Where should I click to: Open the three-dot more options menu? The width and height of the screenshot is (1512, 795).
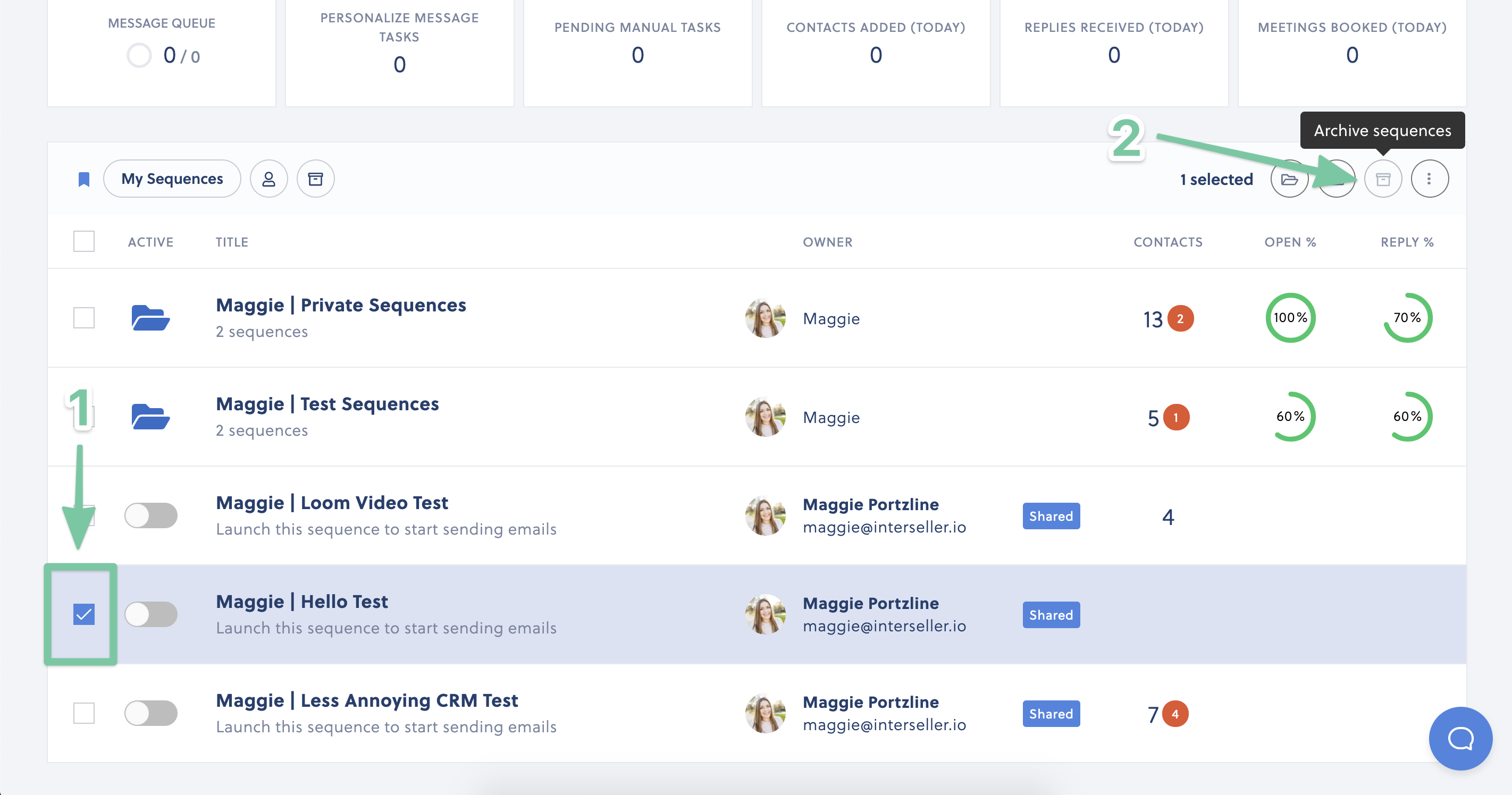tap(1430, 179)
